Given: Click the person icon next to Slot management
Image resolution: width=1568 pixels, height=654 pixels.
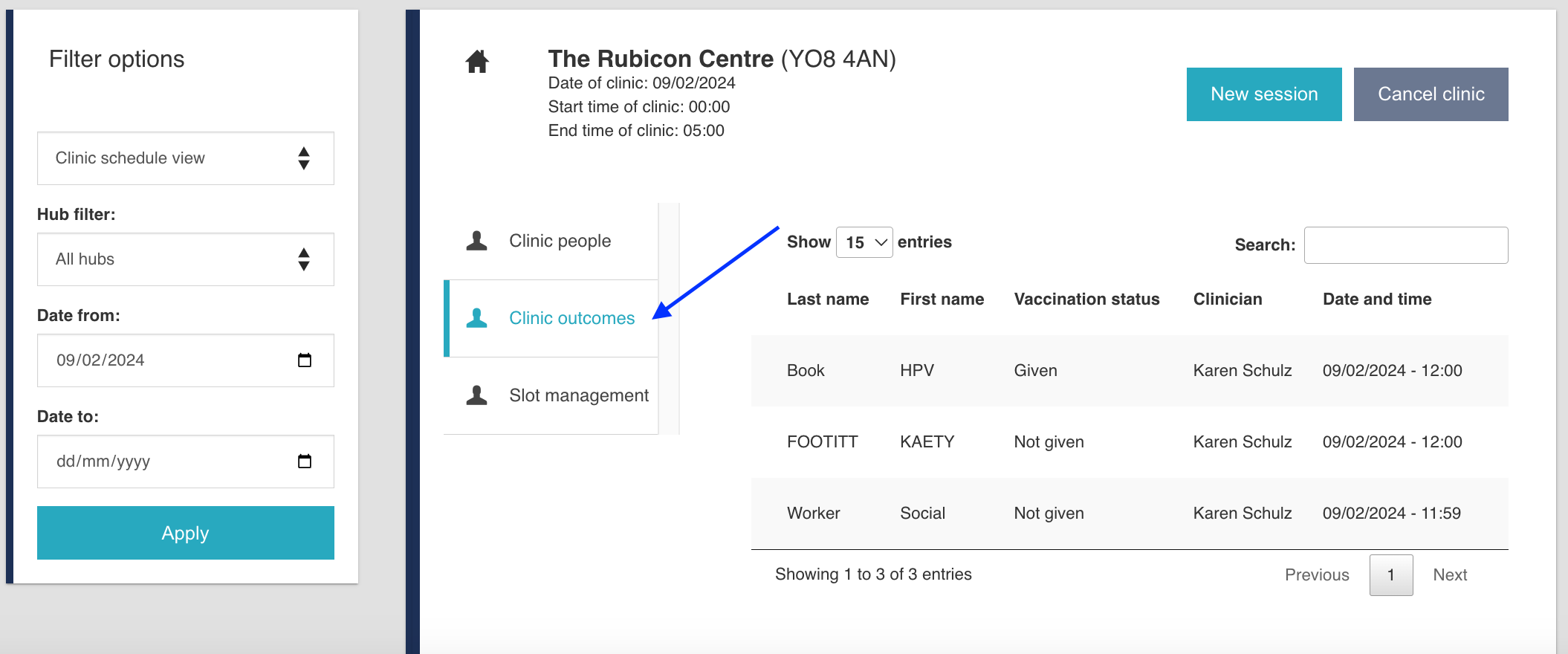Looking at the screenshot, I should click(476, 395).
